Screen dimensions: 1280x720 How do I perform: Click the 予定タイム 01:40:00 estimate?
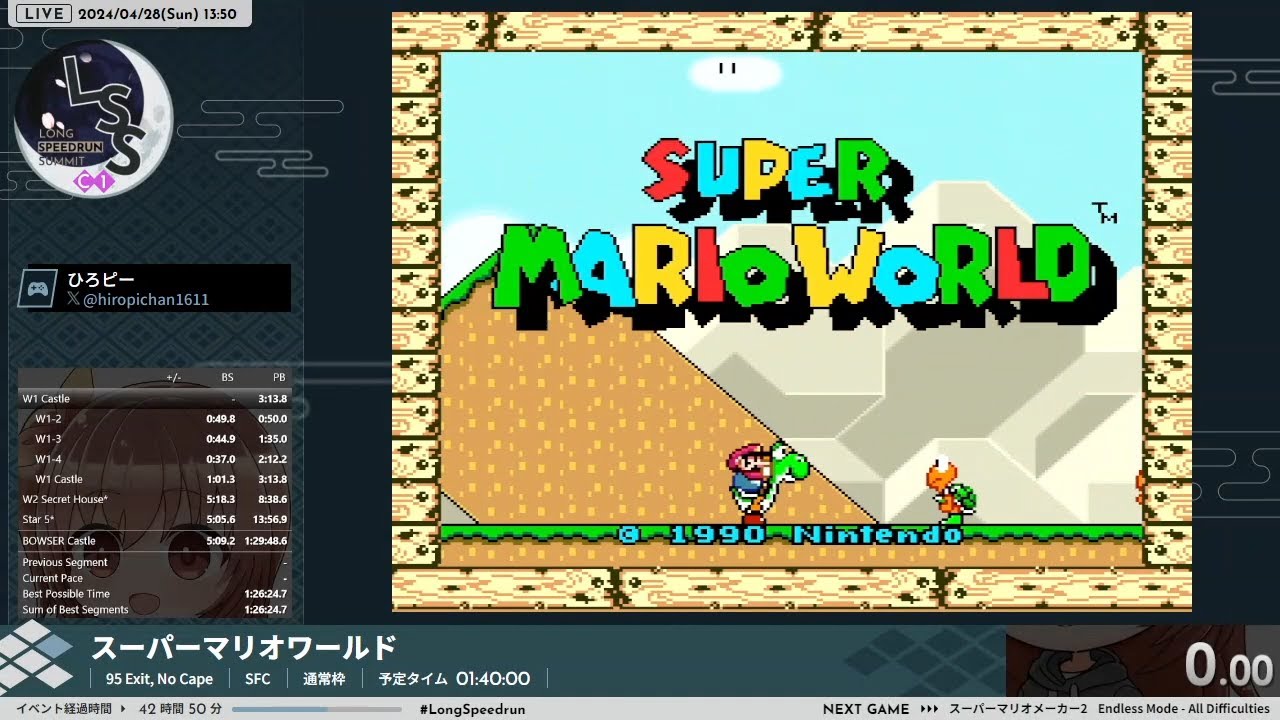click(x=454, y=679)
